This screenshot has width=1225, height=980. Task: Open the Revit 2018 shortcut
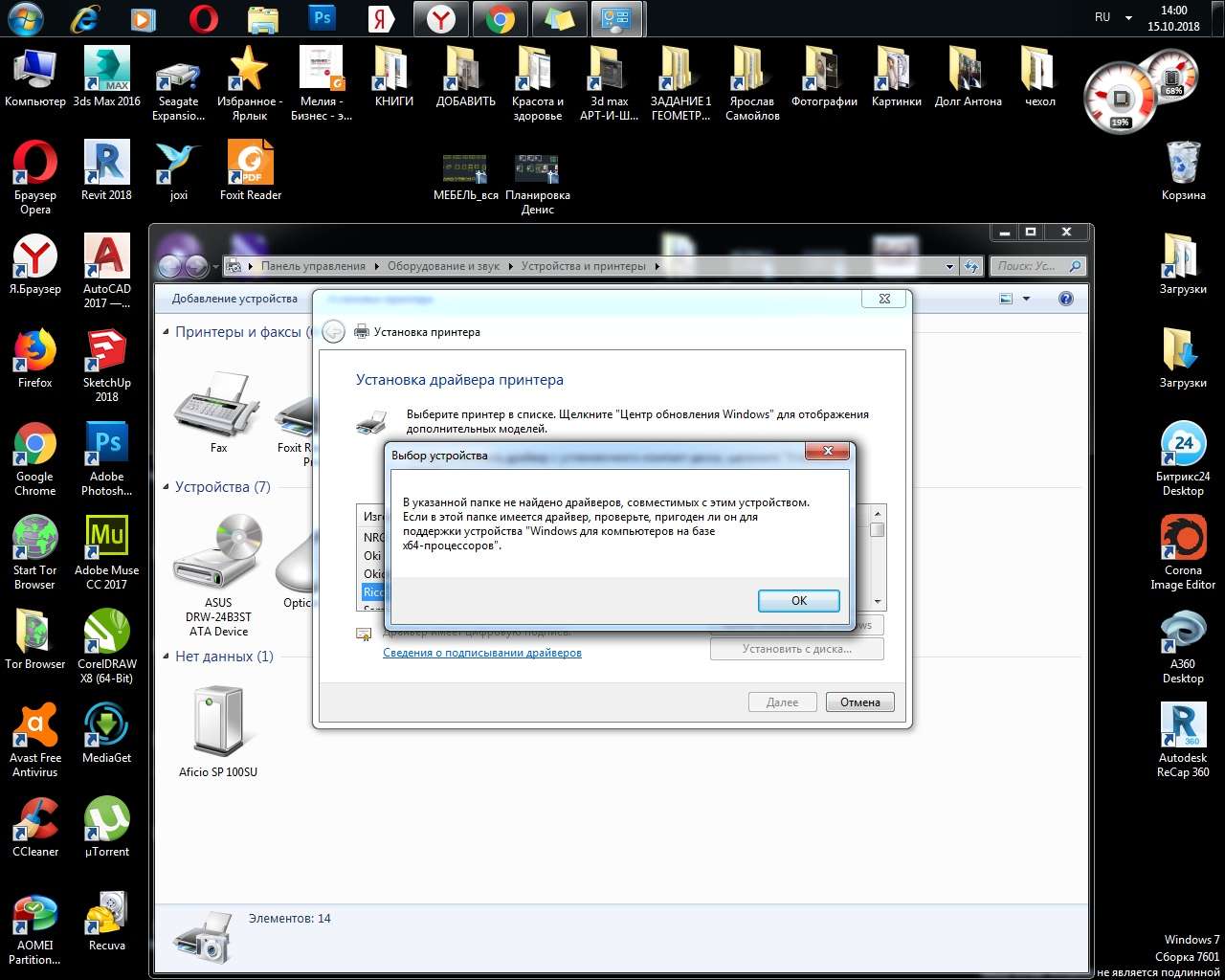click(107, 171)
